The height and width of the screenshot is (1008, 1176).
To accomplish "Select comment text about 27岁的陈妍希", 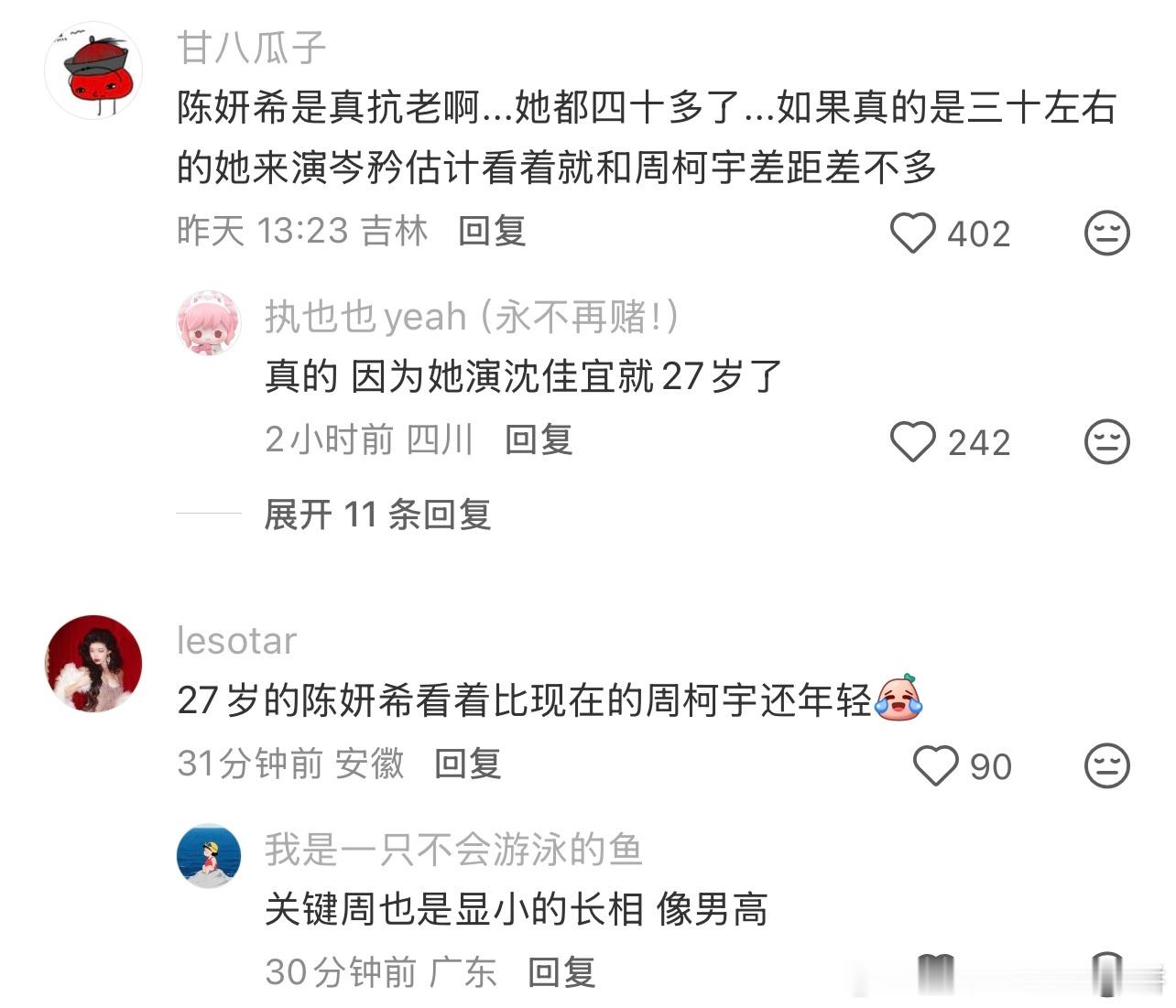I will click(550, 701).
